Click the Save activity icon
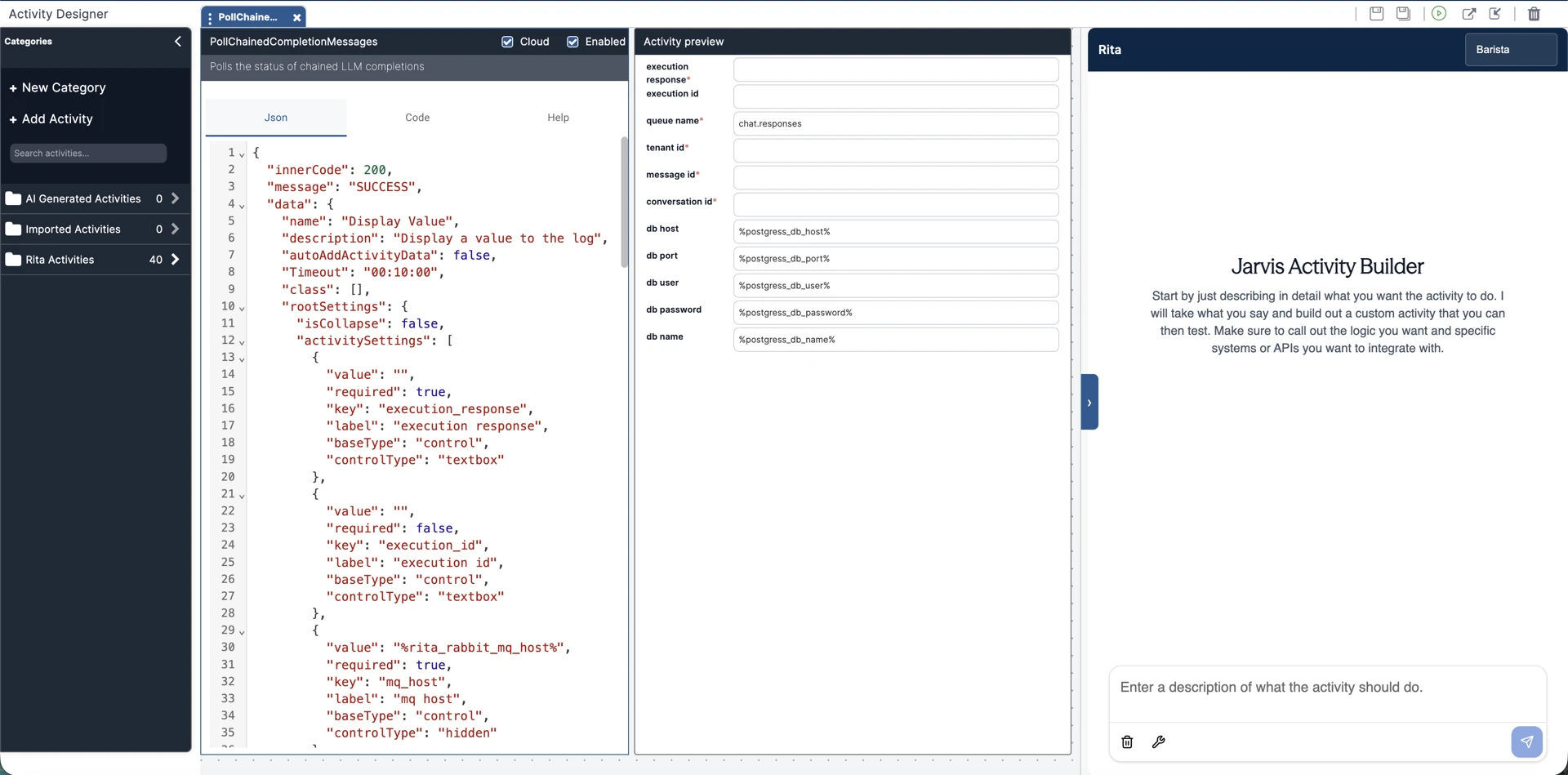Image resolution: width=1568 pixels, height=775 pixels. coord(1376,13)
